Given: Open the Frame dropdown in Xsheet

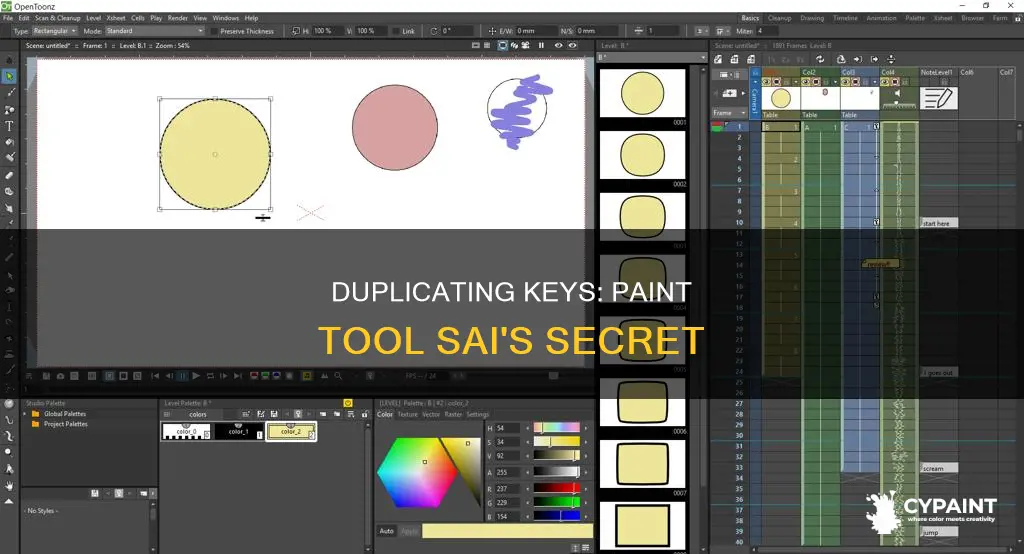Looking at the screenshot, I should tap(729, 113).
